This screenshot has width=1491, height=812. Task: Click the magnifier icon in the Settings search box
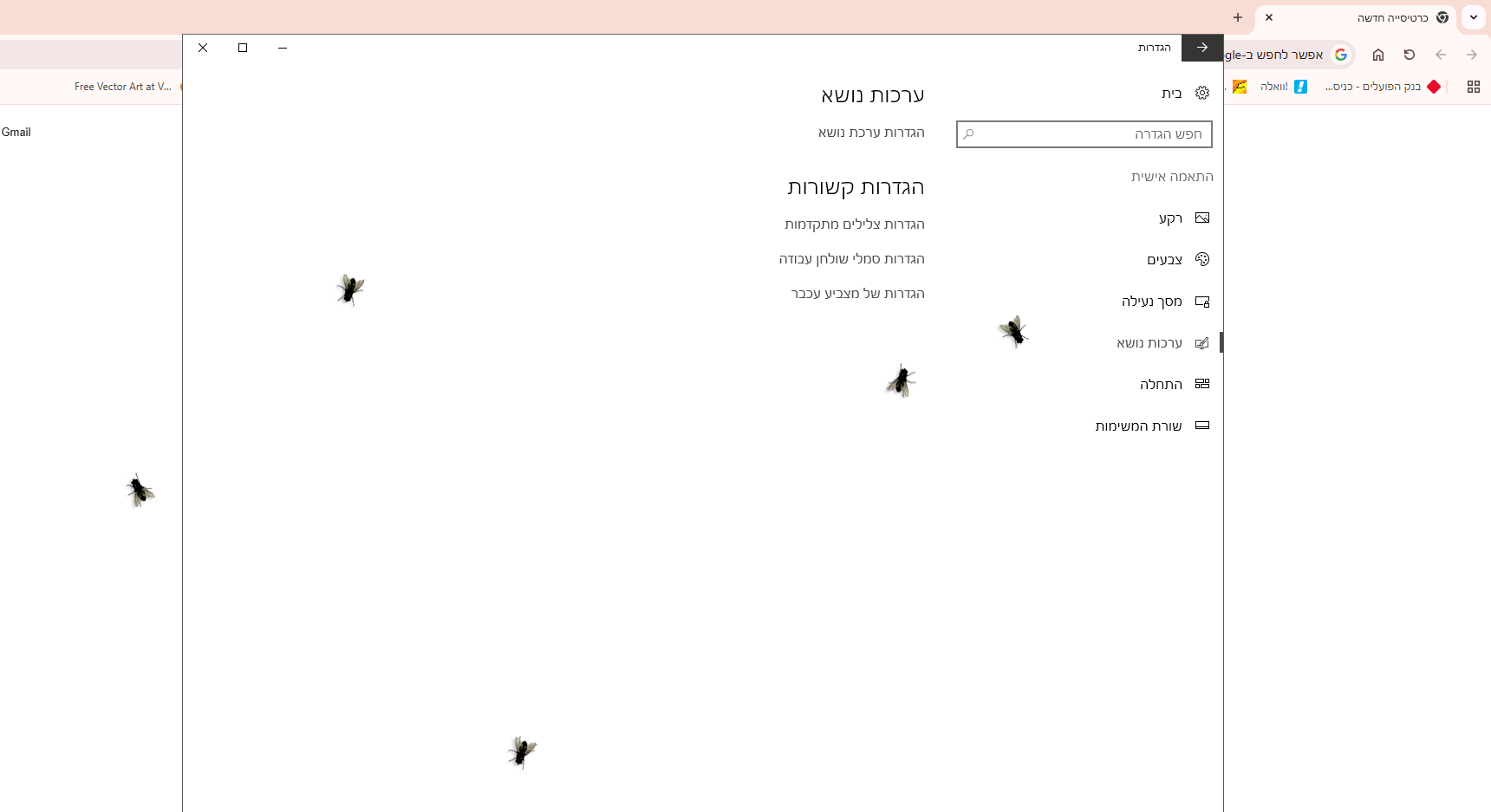pyautogui.click(x=969, y=134)
